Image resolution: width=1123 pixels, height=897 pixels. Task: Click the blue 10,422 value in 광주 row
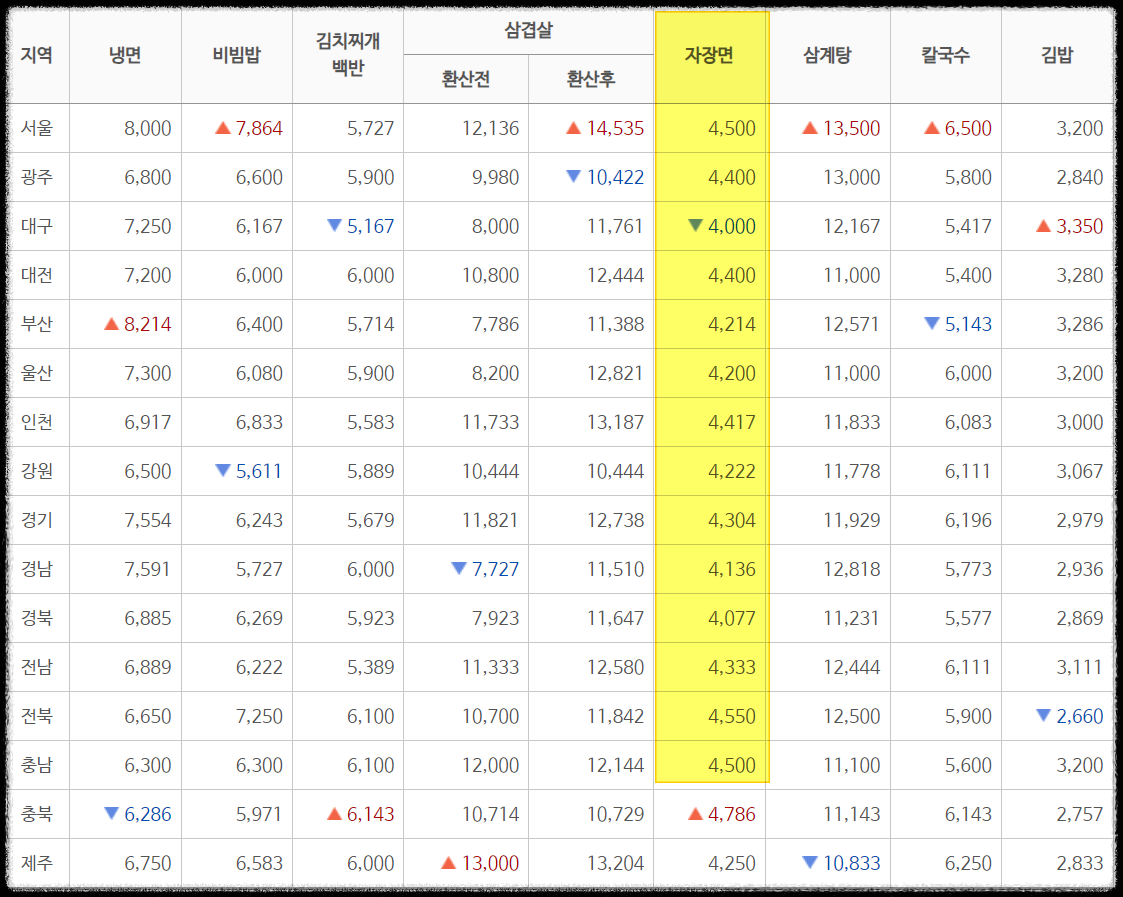click(x=615, y=177)
